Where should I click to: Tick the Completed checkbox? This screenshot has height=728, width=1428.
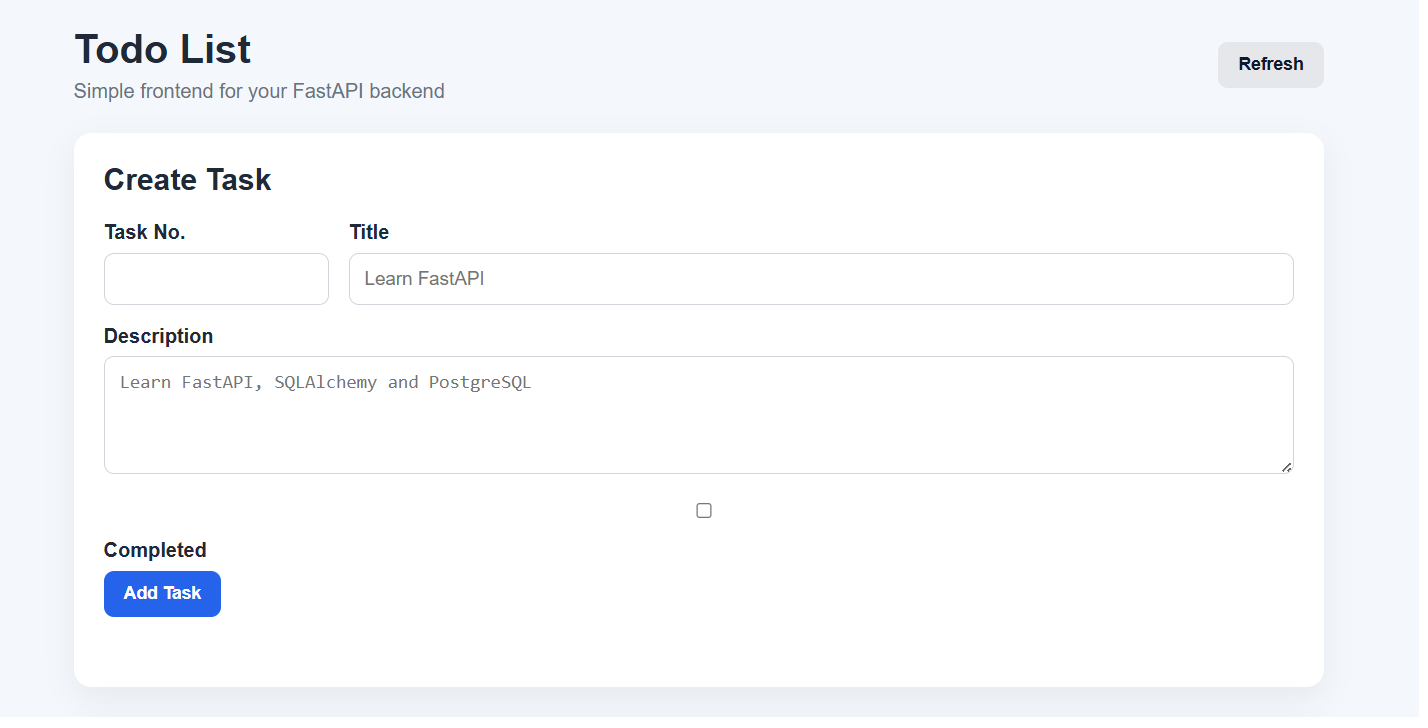[x=704, y=511]
